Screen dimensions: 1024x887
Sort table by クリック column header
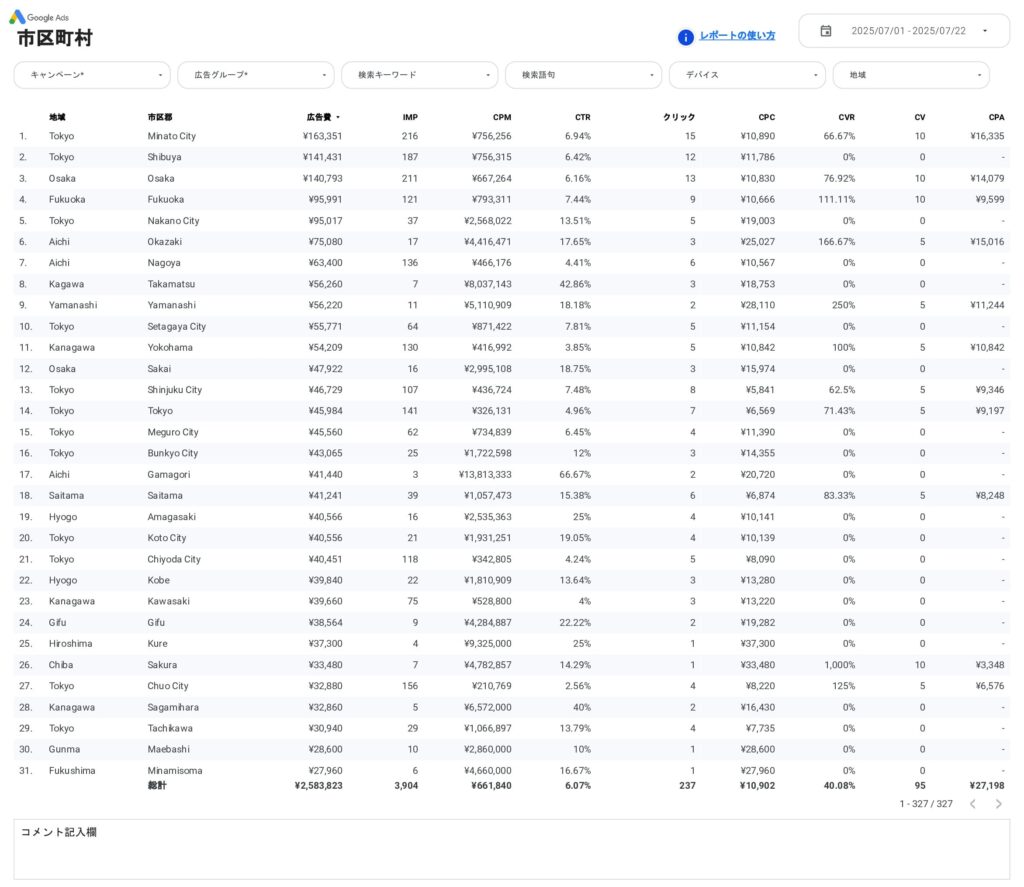point(679,118)
